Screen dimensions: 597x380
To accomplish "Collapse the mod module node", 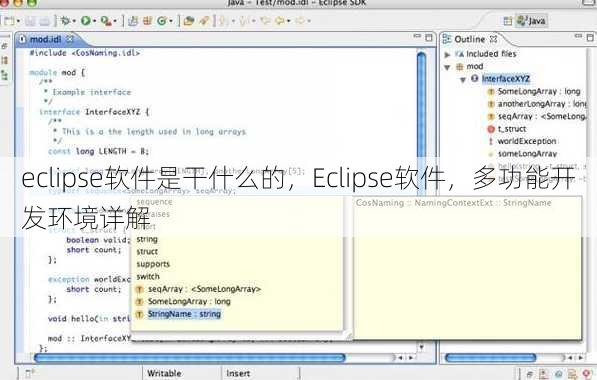I will click(x=447, y=67).
